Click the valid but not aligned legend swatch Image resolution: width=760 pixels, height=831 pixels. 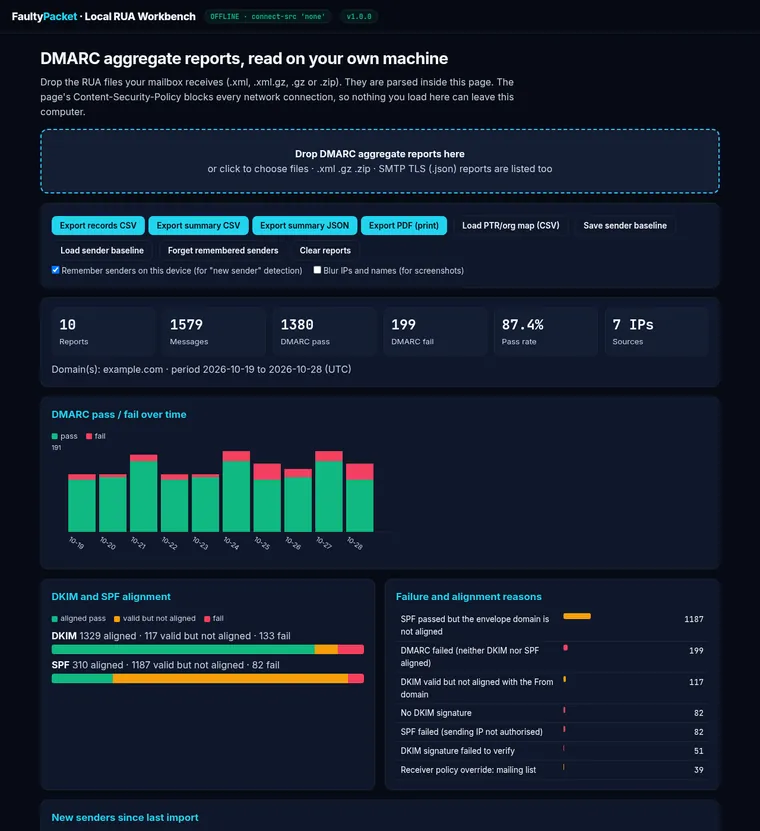(117, 618)
